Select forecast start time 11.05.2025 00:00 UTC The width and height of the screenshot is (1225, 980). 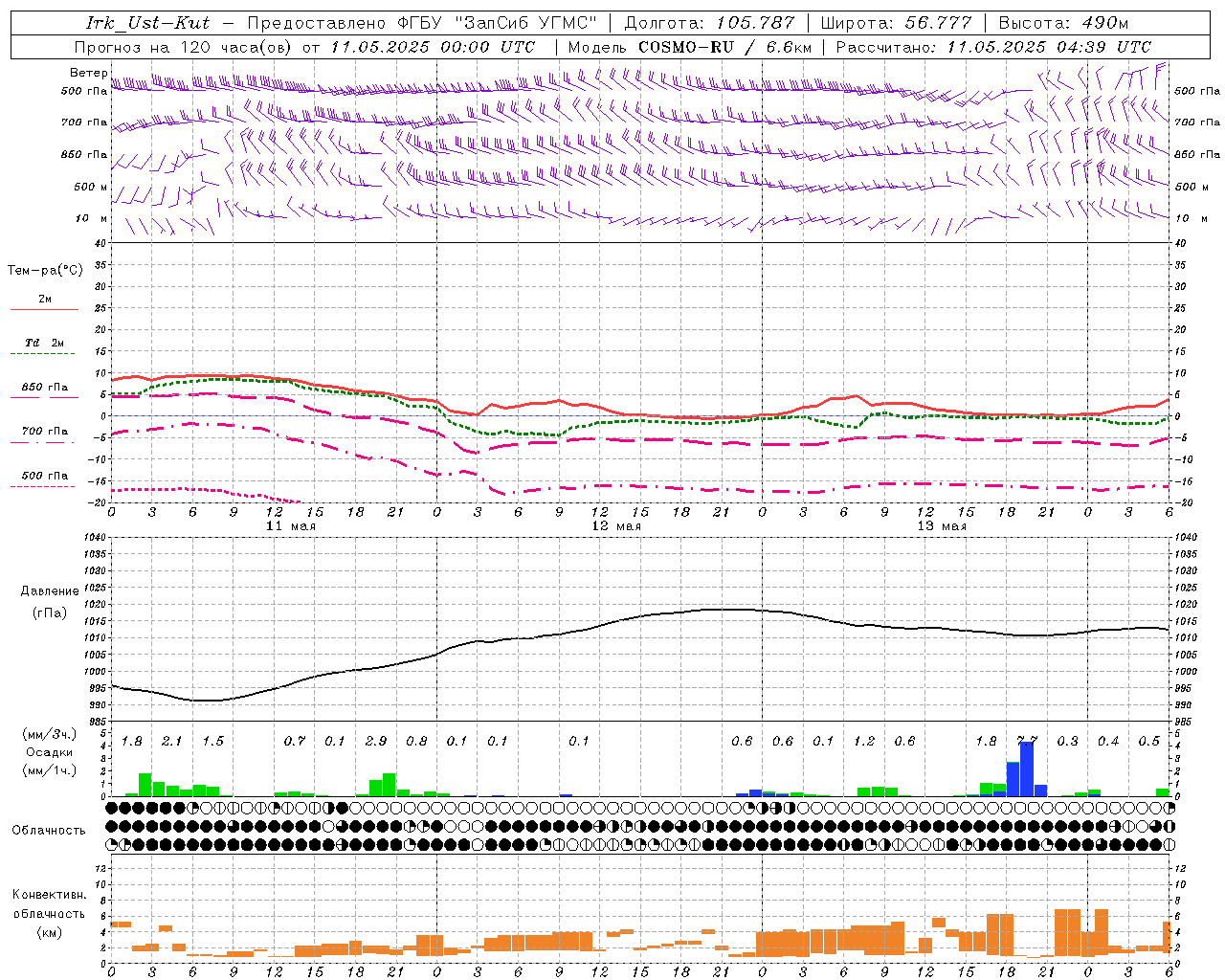(x=433, y=47)
